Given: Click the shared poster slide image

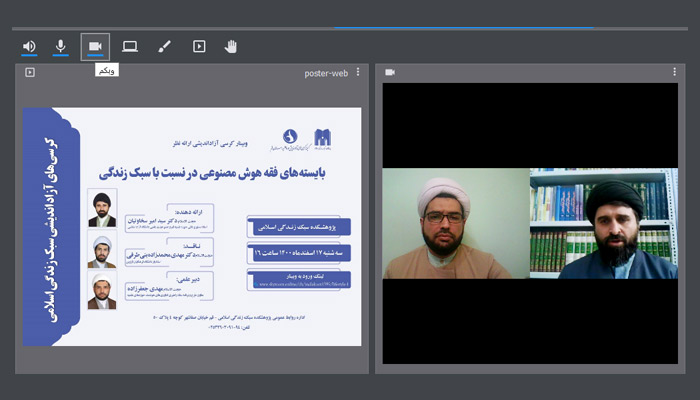Looking at the screenshot, I should tap(192, 227).
